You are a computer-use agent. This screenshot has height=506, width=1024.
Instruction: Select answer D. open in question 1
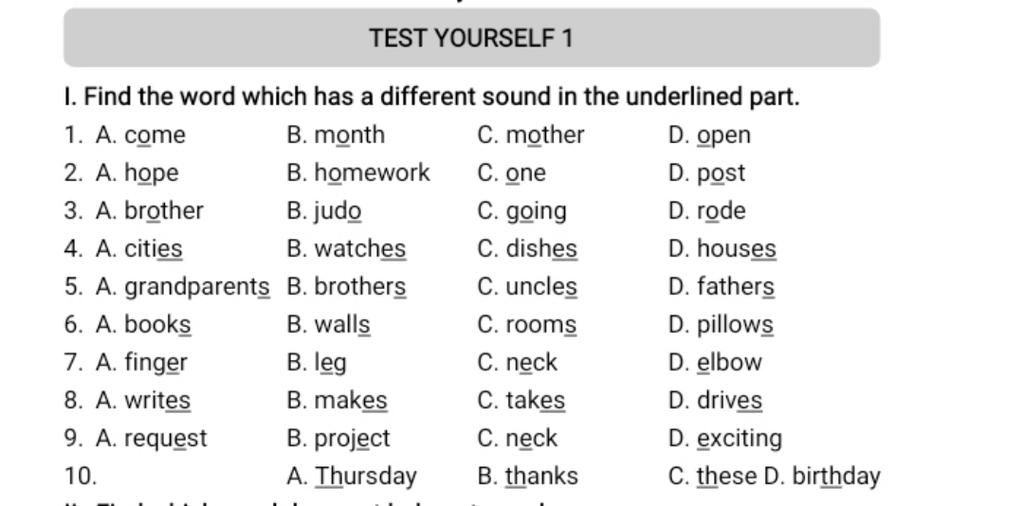click(x=709, y=135)
